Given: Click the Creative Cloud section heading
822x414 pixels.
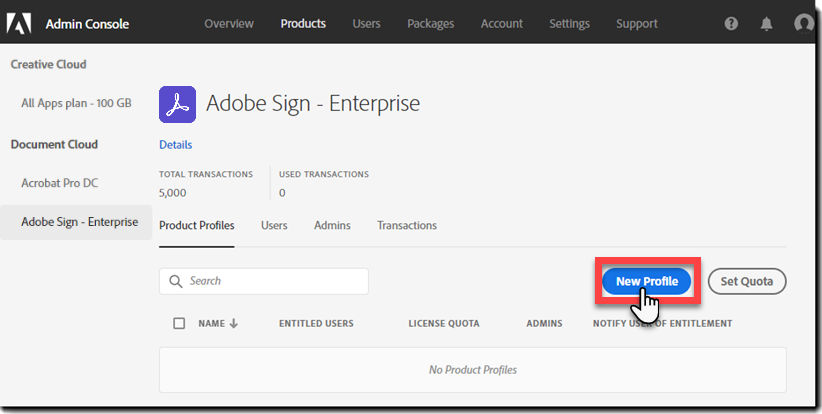Looking at the screenshot, I should [48, 64].
